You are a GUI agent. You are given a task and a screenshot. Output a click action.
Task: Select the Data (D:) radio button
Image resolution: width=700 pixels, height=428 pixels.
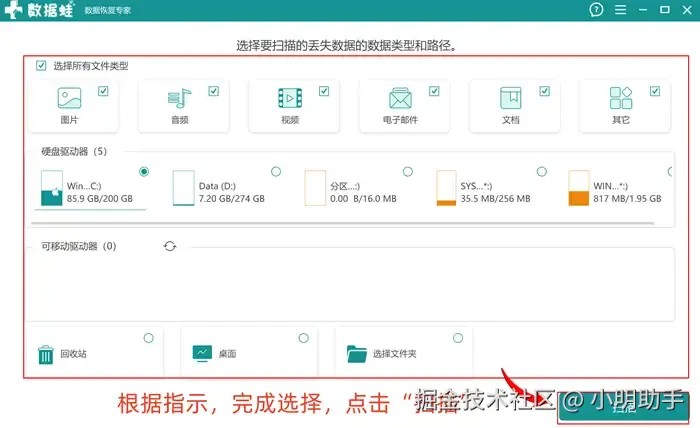pos(276,171)
